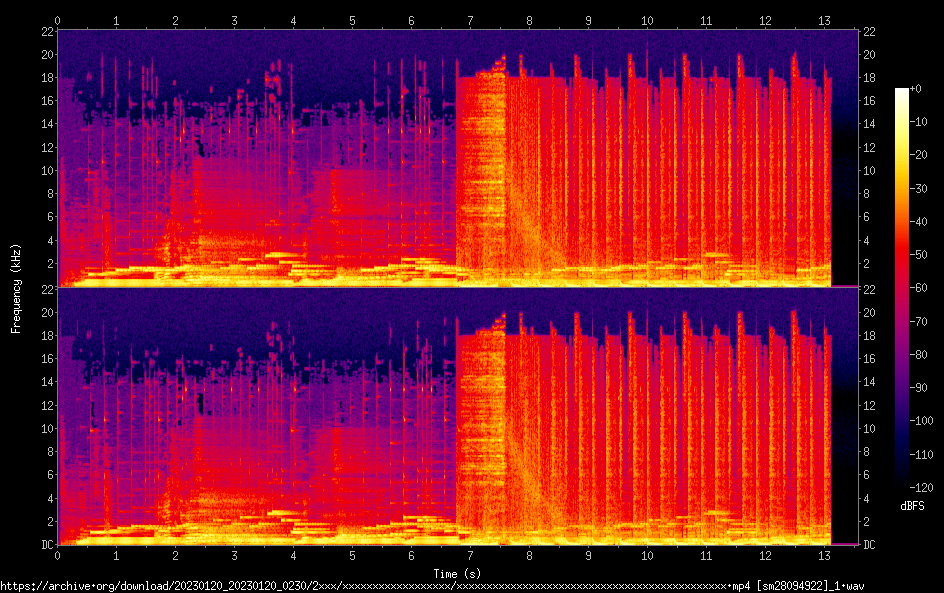The image size is (944, 593).
Task: Click the 22 kHz label at top-left of the upper channel
Action: (x=45, y=31)
